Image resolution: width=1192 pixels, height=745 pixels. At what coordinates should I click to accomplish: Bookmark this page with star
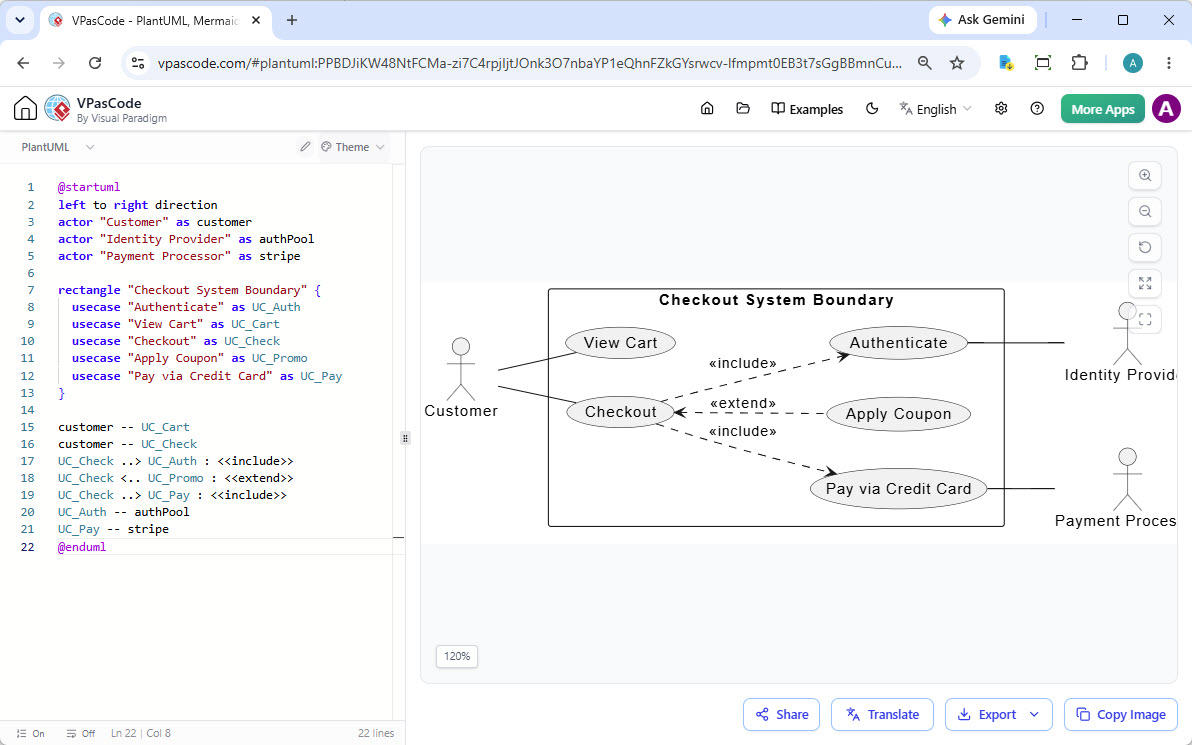point(957,63)
